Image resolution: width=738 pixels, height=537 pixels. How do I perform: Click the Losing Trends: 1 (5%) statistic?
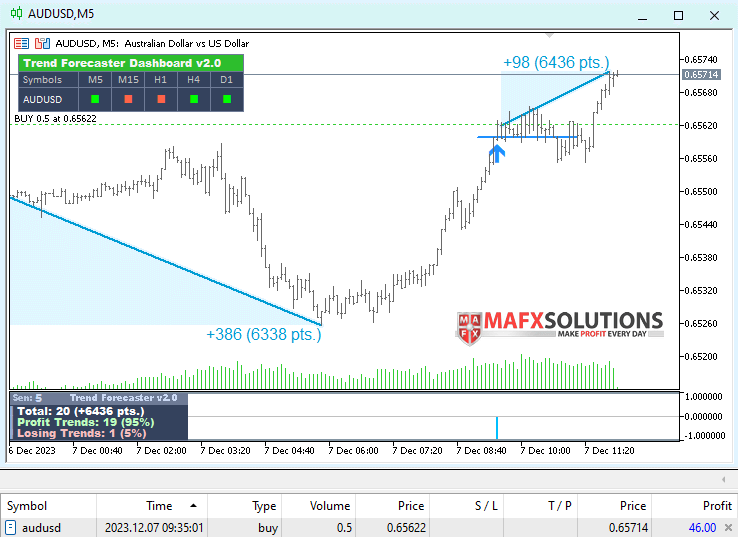point(81,433)
